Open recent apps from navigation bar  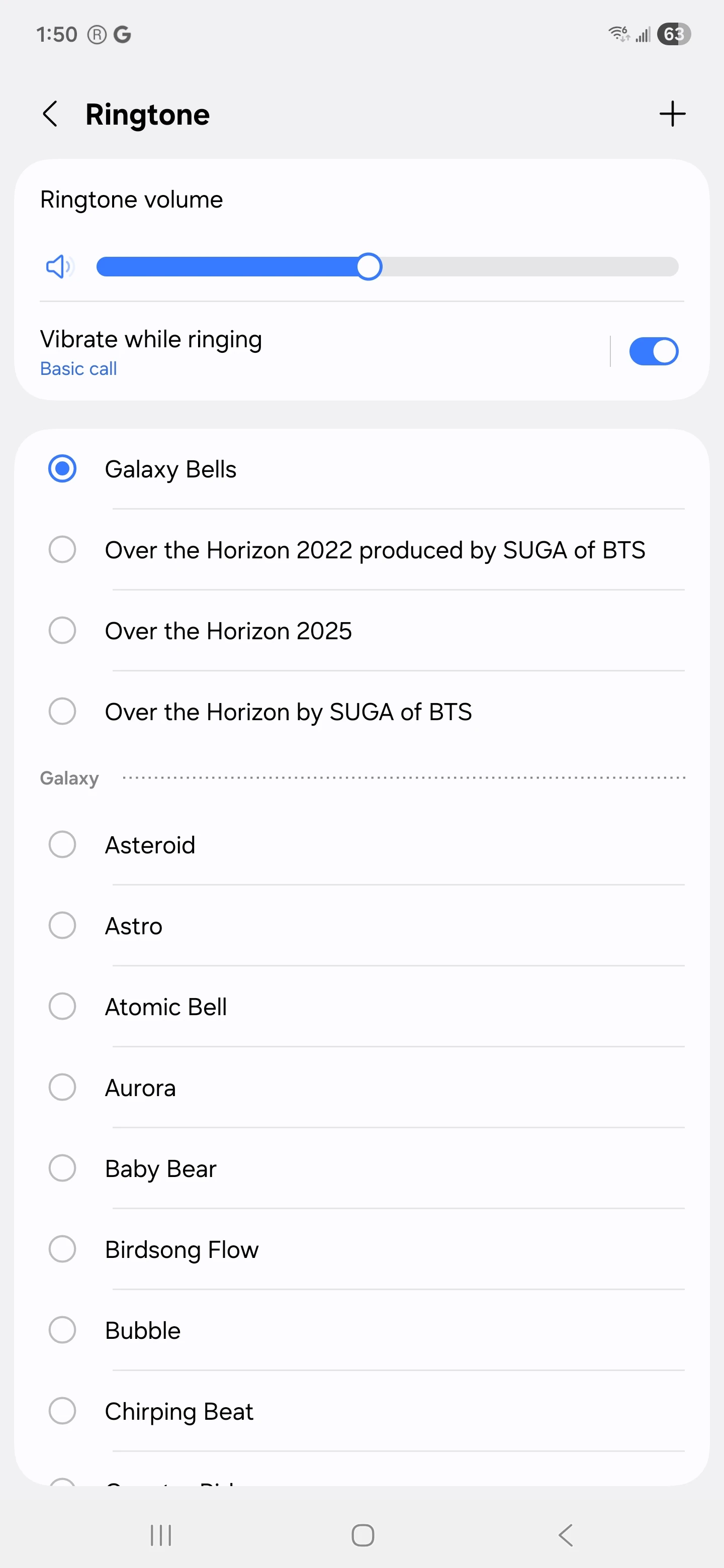click(161, 1534)
